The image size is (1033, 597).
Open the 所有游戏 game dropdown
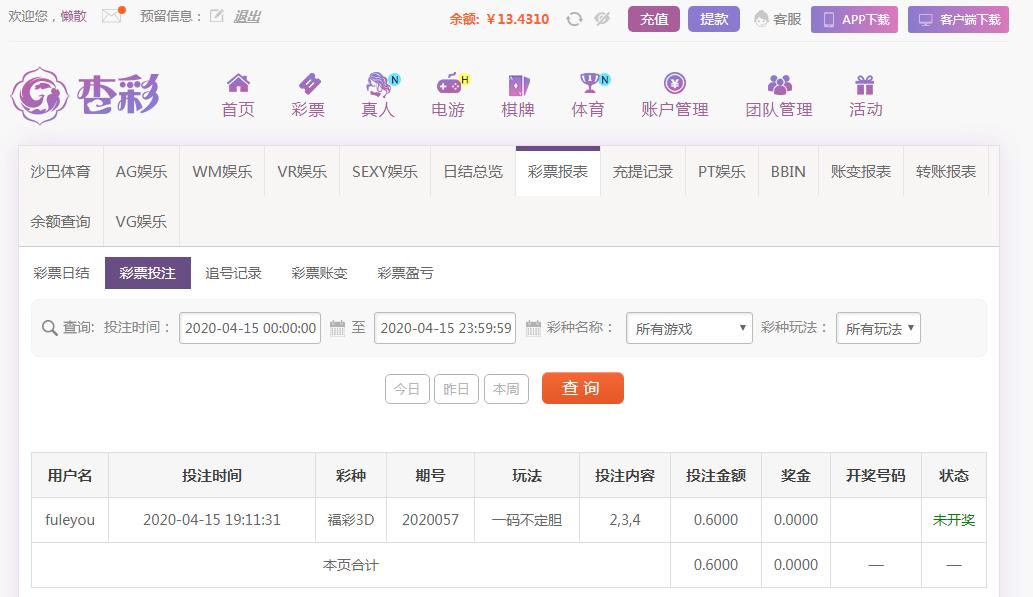pyautogui.click(x=689, y=328)
